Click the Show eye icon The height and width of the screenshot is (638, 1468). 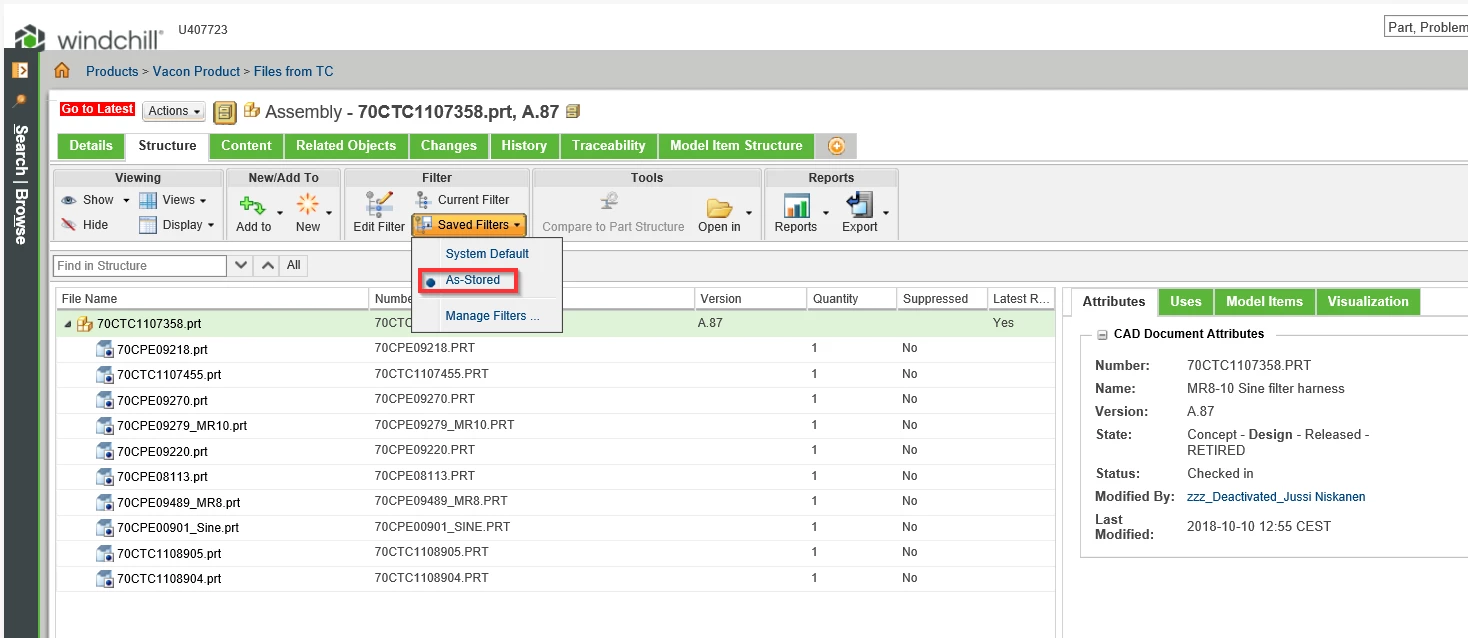69,200
